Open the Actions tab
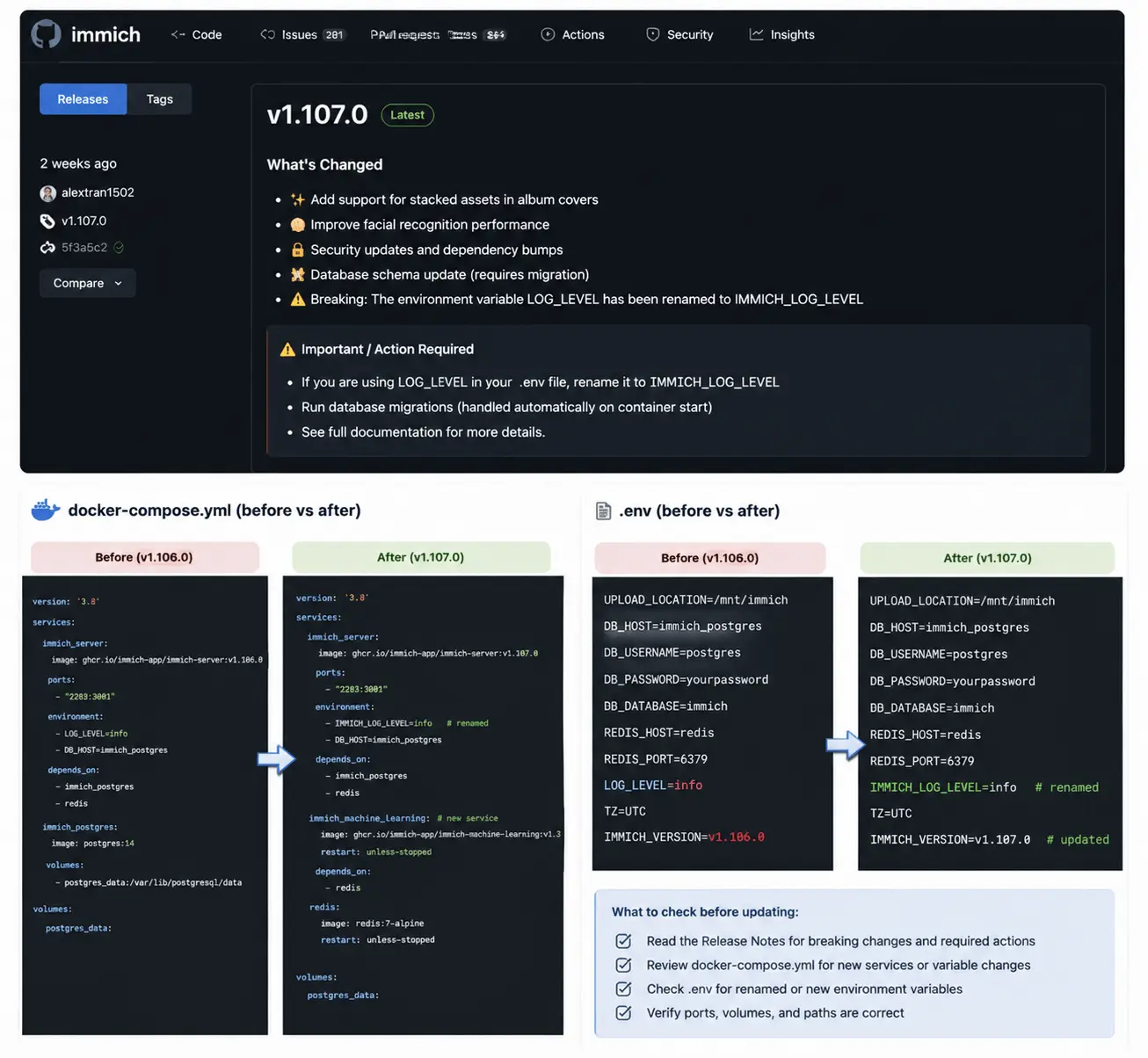 573,34
